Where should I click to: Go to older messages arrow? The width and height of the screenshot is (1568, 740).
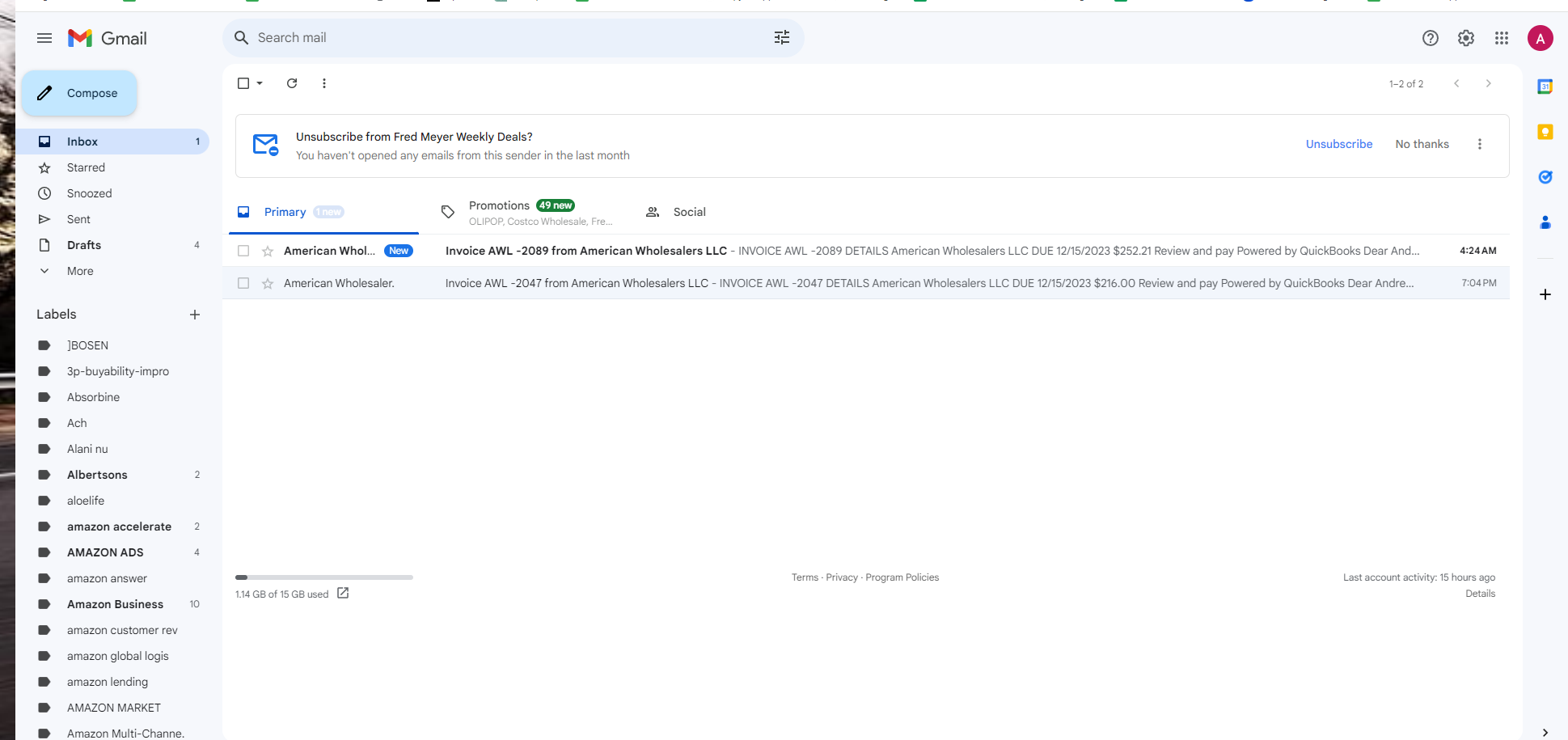[1489, 83]
